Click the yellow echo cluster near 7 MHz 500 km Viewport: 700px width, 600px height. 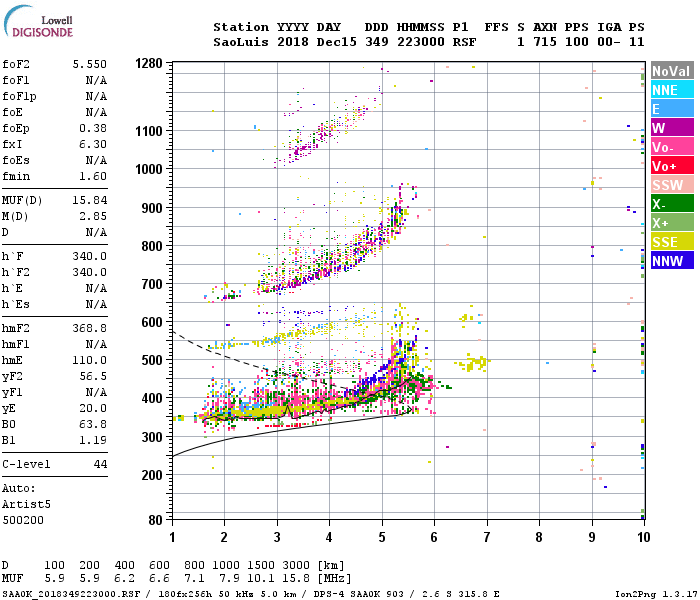pyautogui.click(x=473, y=363)
